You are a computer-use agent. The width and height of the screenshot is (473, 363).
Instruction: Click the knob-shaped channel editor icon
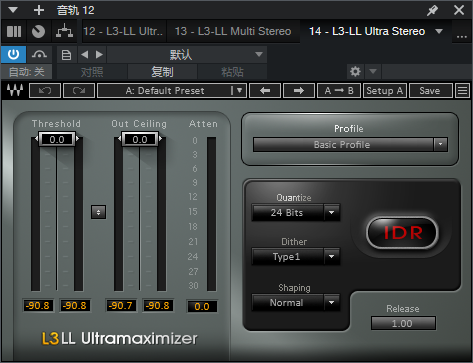pyautogui.click(x=38, y=31)
